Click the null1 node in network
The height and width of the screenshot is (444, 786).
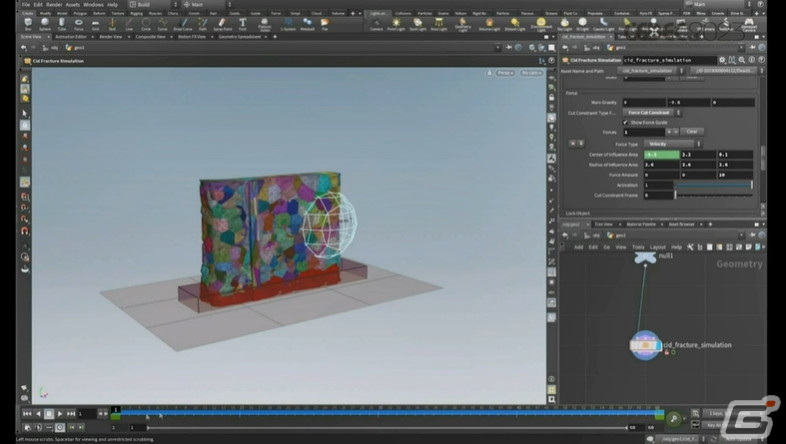pyautogui.click(x=645, y=257)
